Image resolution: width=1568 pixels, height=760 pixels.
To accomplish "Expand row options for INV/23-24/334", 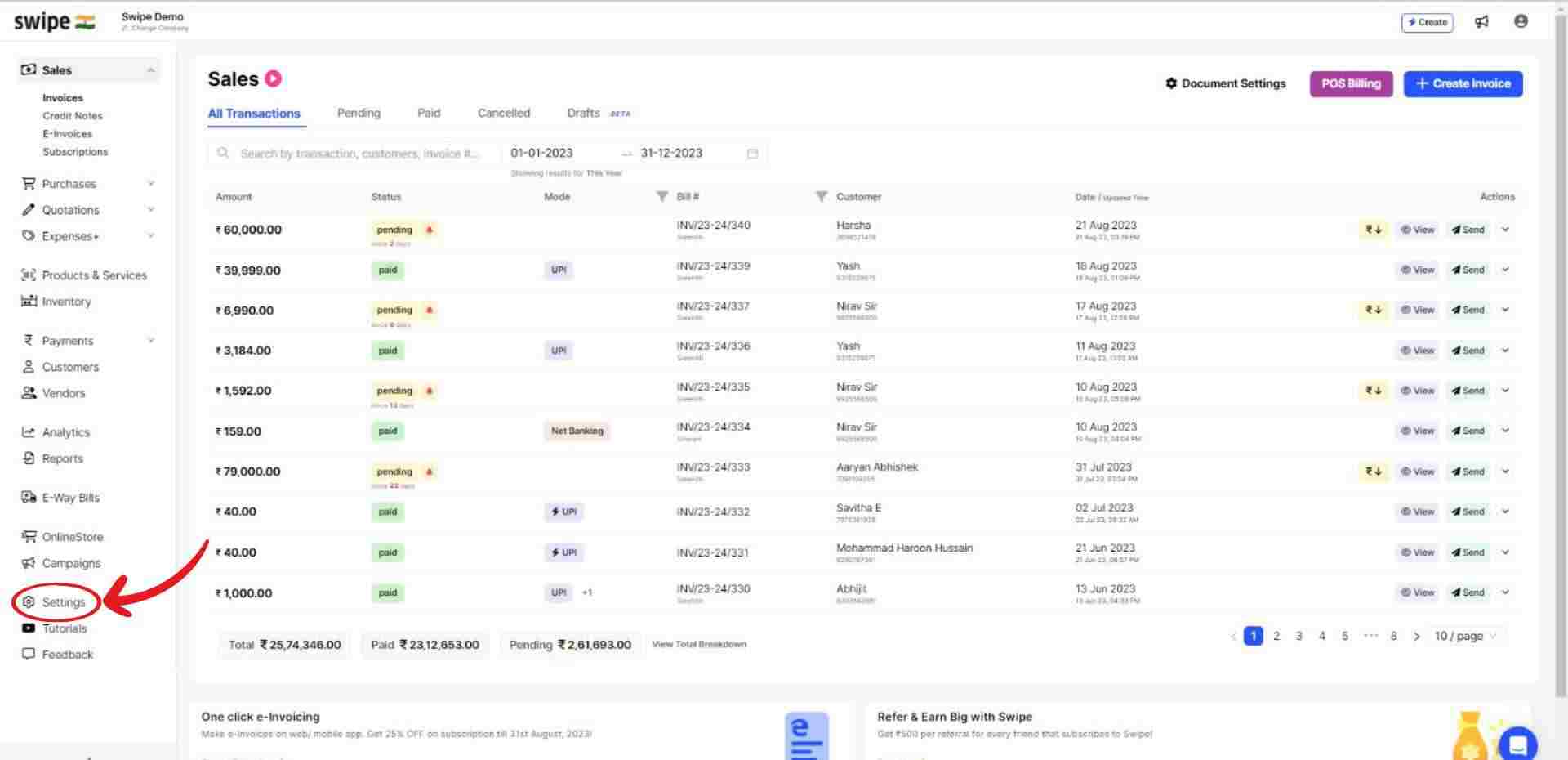I will click(x=1505, y=431).
